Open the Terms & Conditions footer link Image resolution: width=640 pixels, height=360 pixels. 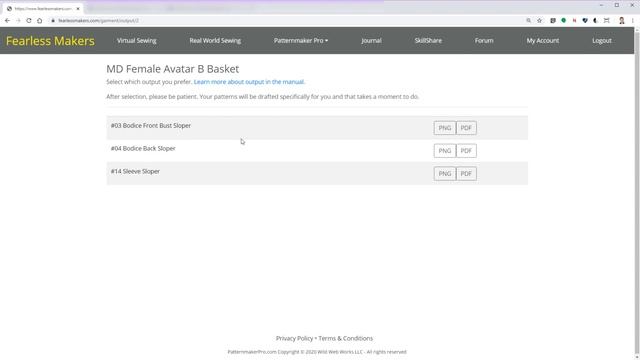[345, 338]
